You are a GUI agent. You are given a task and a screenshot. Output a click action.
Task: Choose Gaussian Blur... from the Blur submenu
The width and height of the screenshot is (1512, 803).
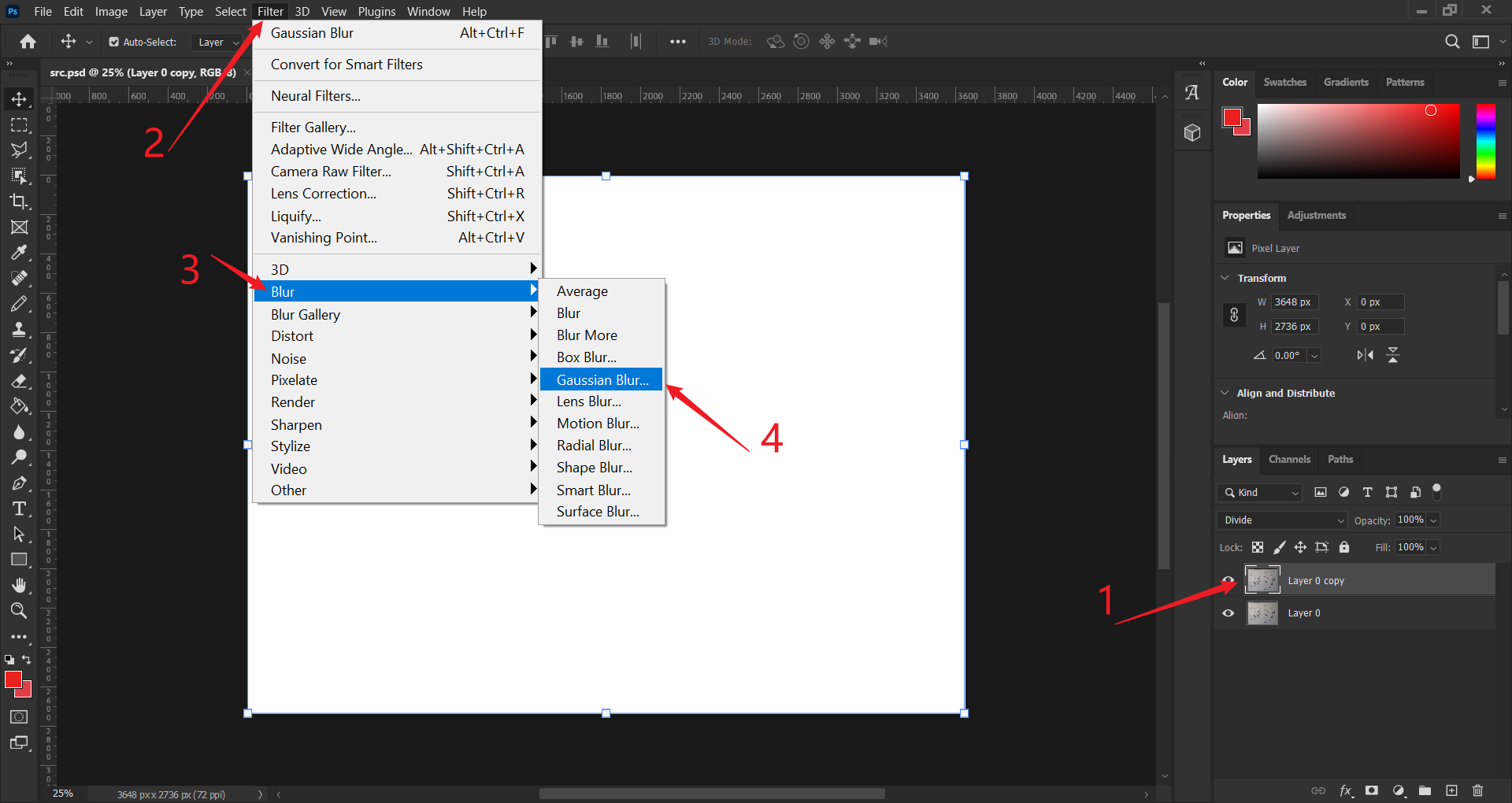pos(602,379)
